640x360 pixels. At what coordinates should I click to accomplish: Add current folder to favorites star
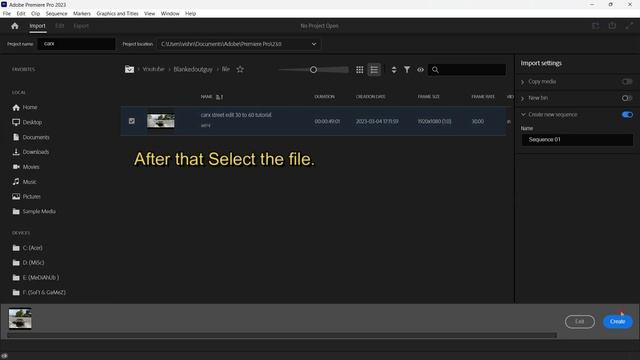(240, 69)
